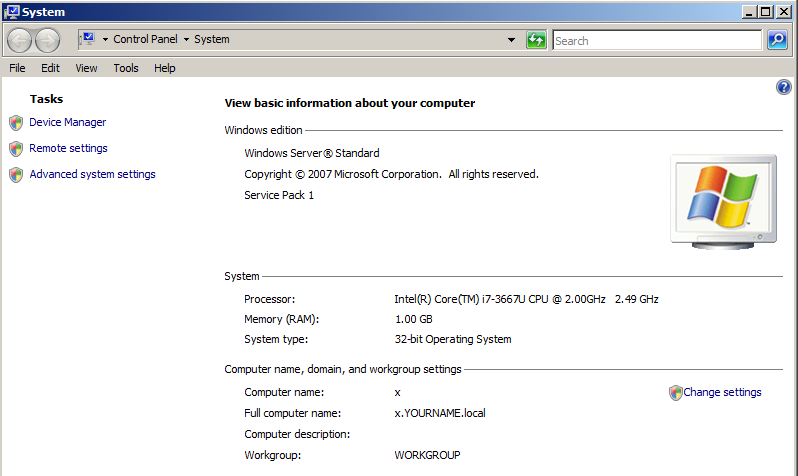Click the shield icon beside Remote settings
Viewport: 798px width, 476px height.
(16, 149)
